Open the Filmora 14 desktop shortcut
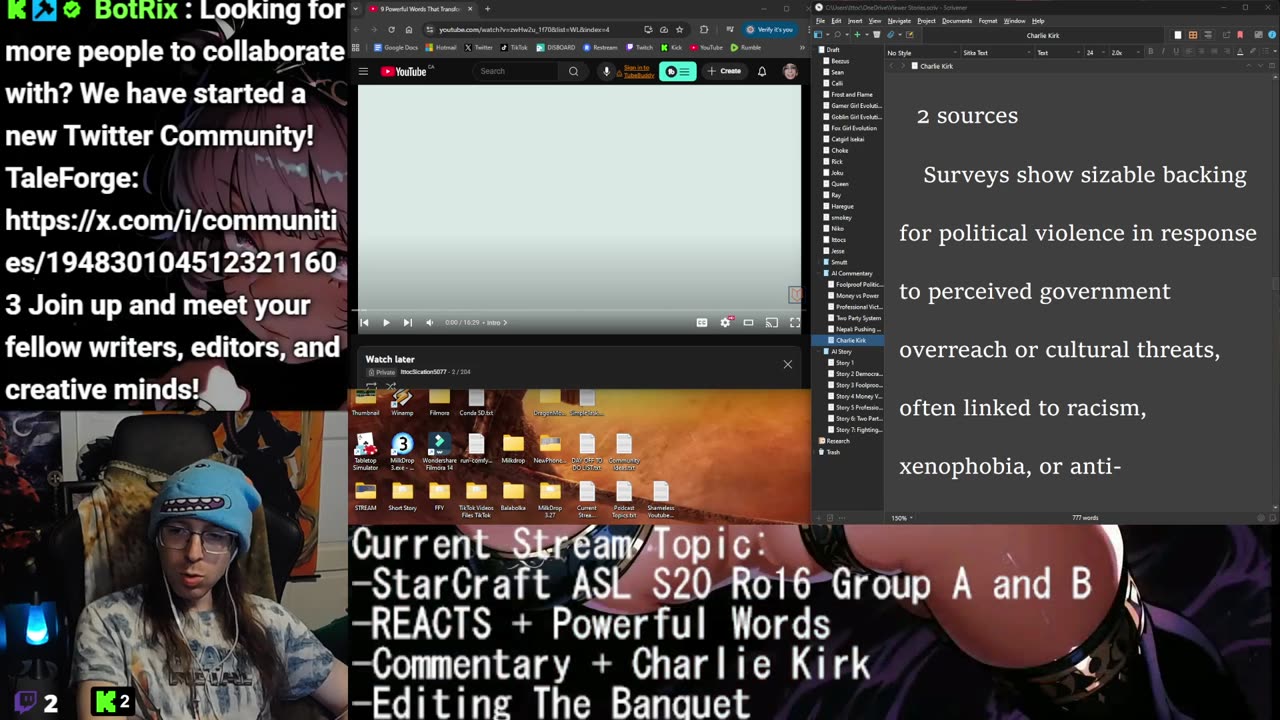The image size is (1280, 720). 439,452
